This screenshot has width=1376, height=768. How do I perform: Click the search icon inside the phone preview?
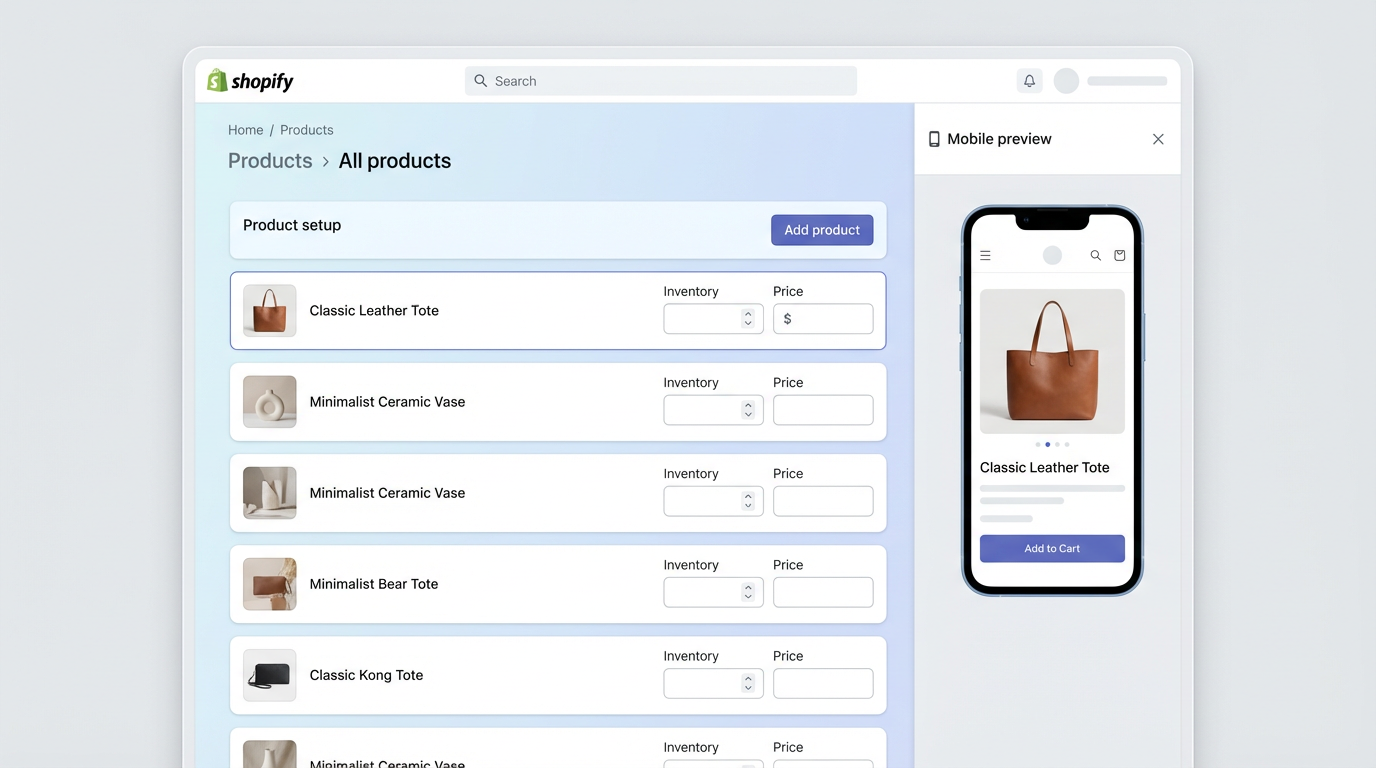point(1095,255)
